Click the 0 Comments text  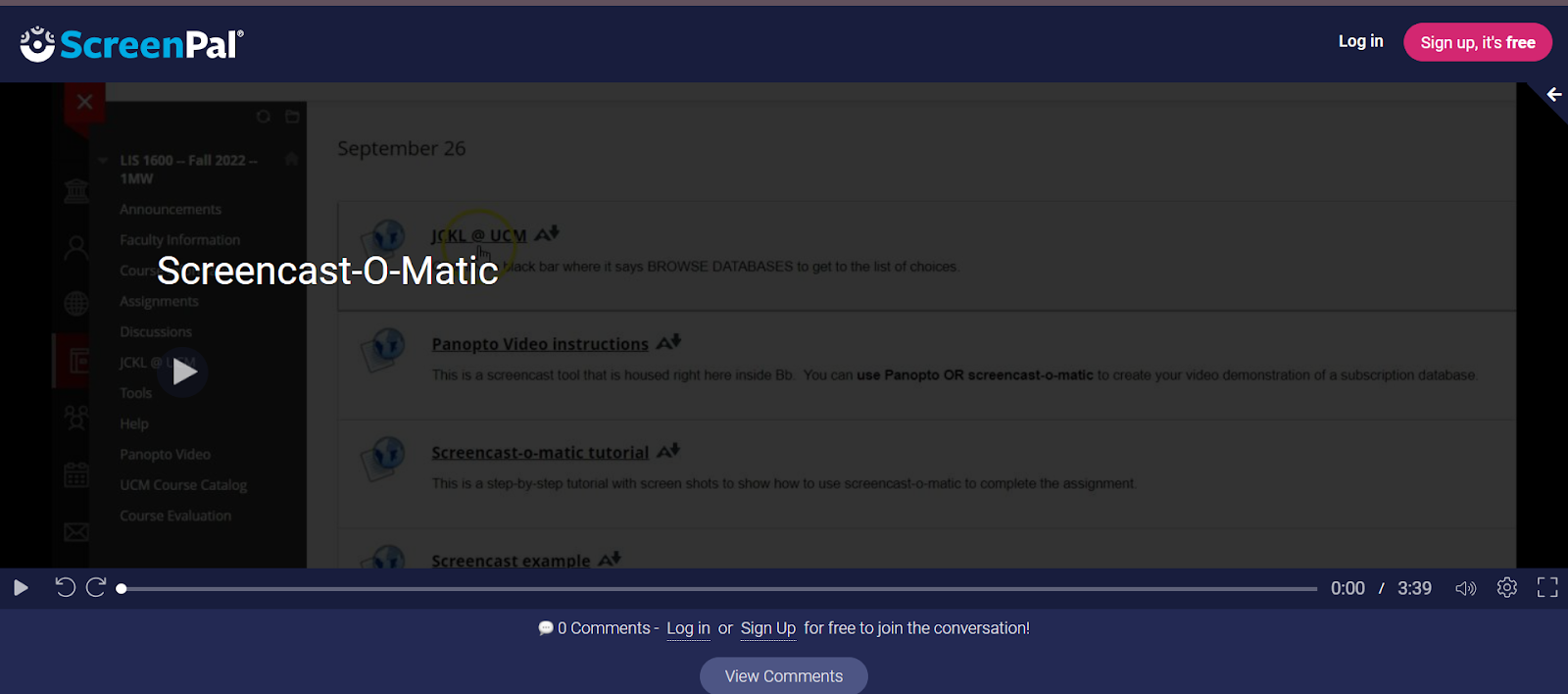click(x=604, y=628)
